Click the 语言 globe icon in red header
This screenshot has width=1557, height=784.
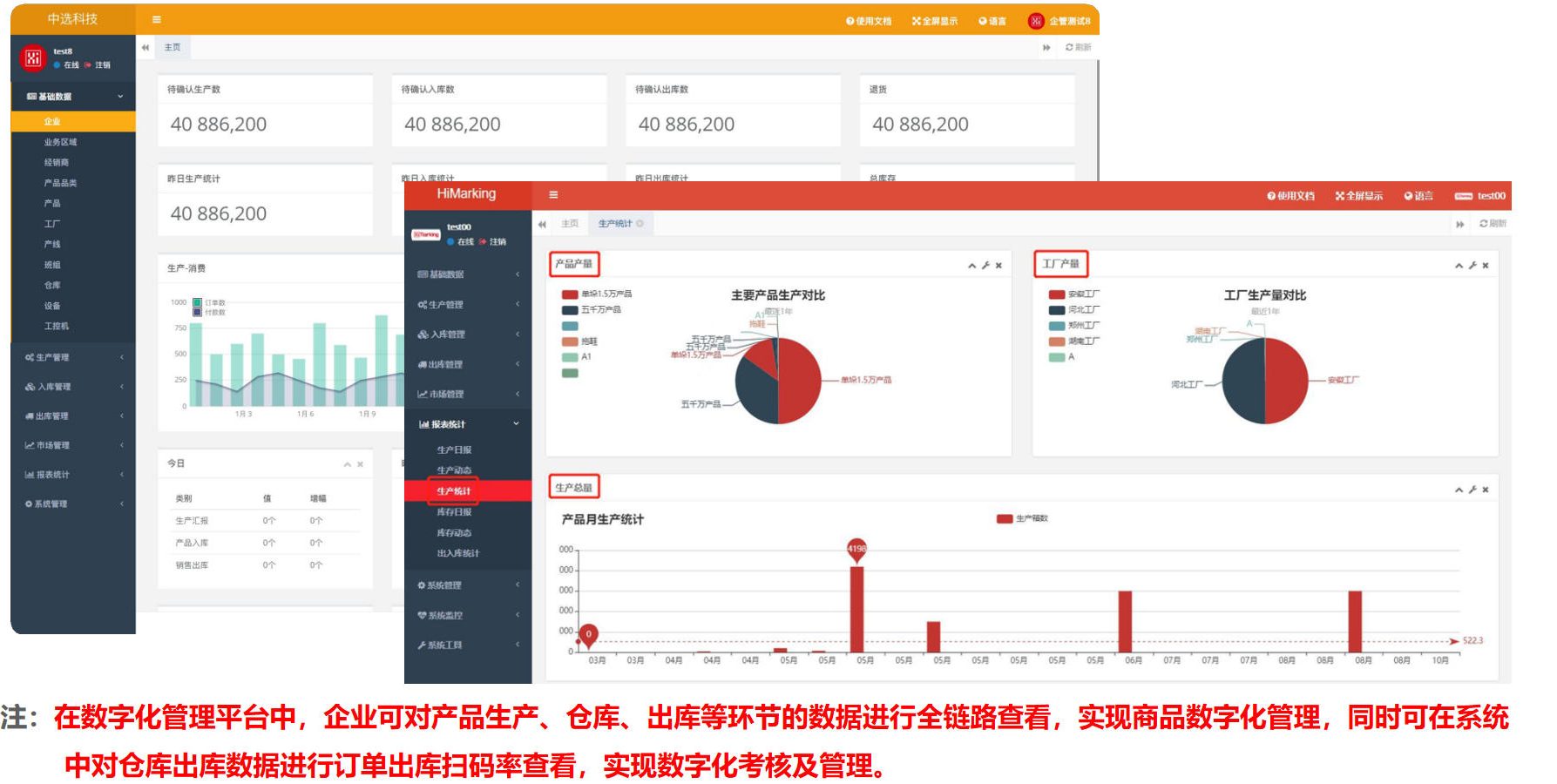pyautogui.click(x=1408, y=196)
